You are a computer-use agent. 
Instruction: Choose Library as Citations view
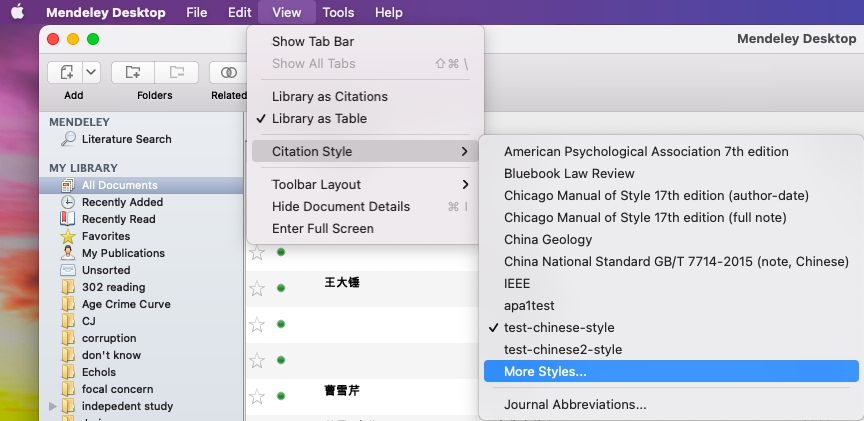(x=365, y=96)
